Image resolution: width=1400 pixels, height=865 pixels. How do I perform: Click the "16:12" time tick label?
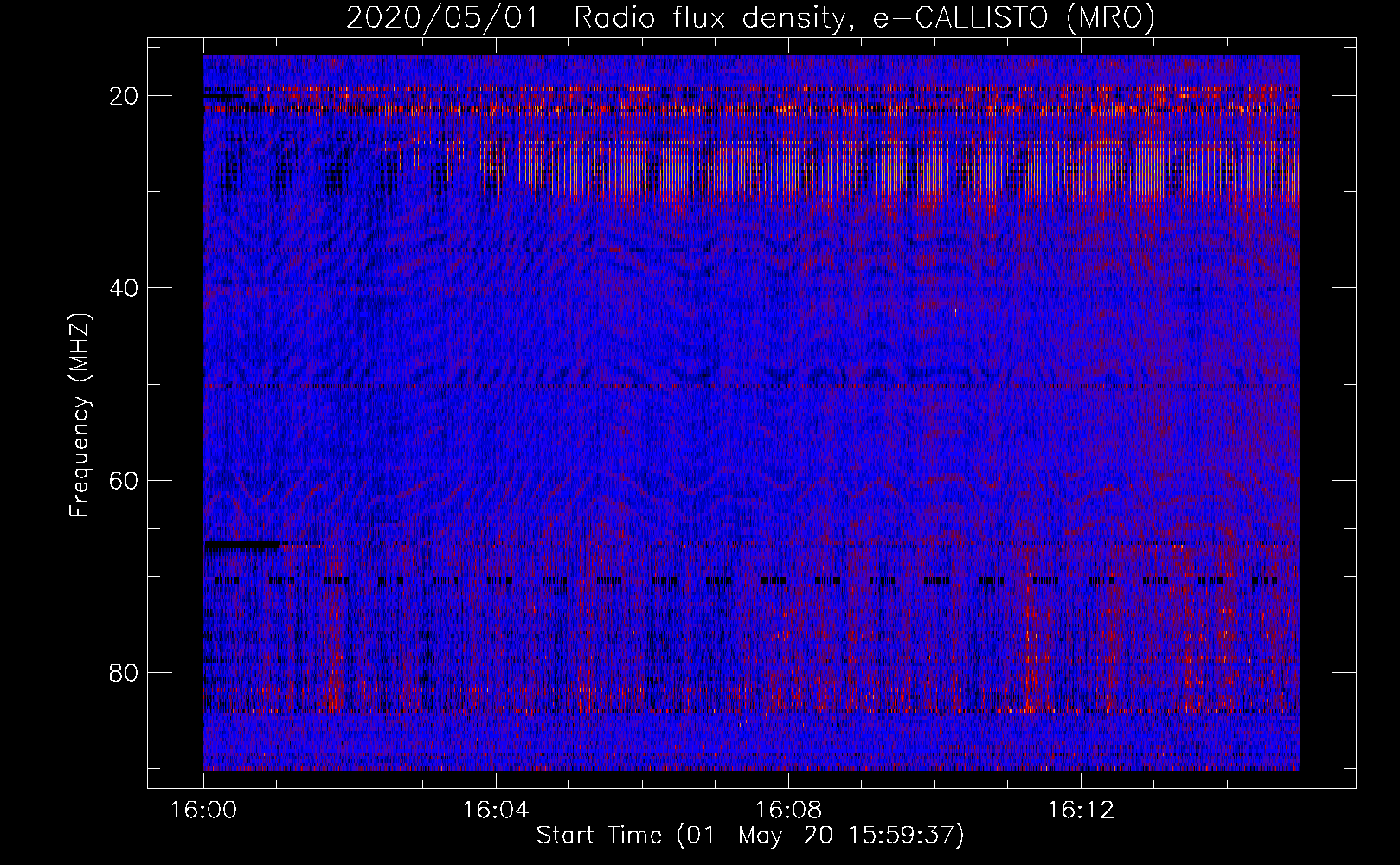1080,811
